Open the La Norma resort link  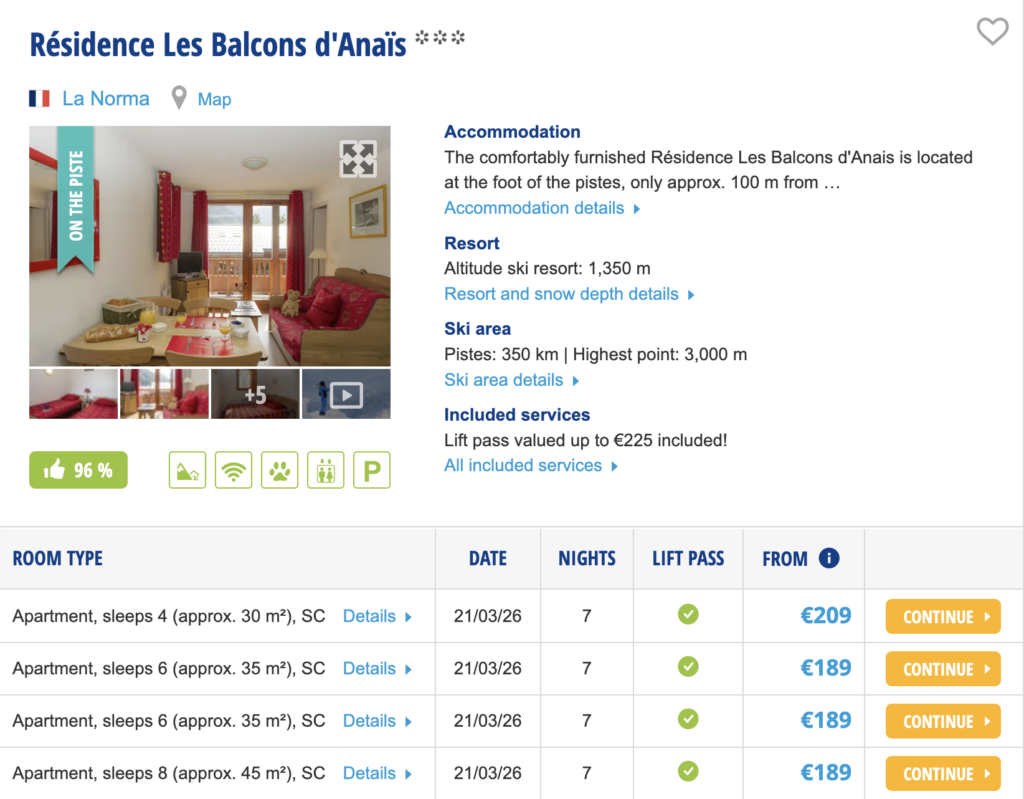point(105,98)
